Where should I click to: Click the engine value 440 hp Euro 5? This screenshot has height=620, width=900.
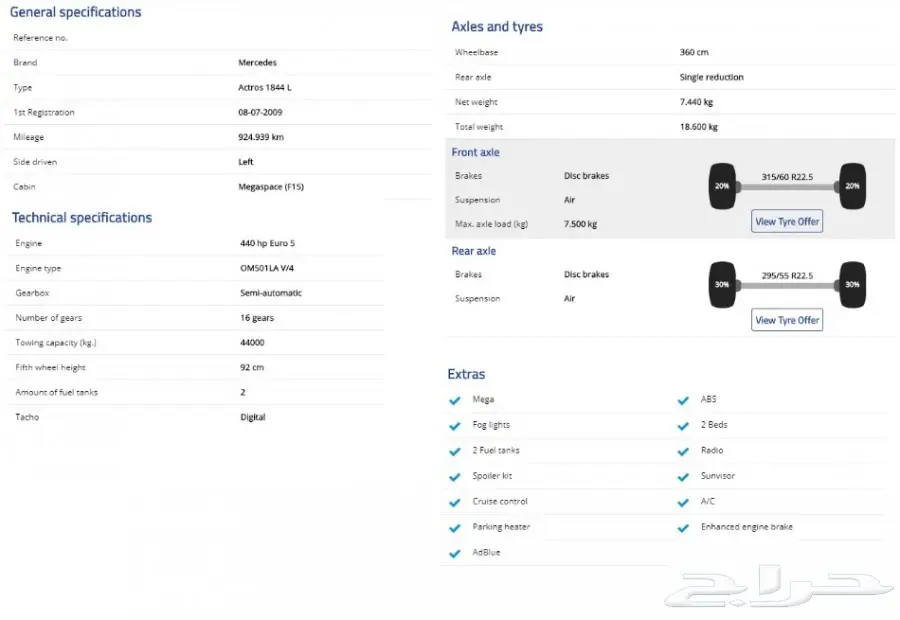coord(267,243)
